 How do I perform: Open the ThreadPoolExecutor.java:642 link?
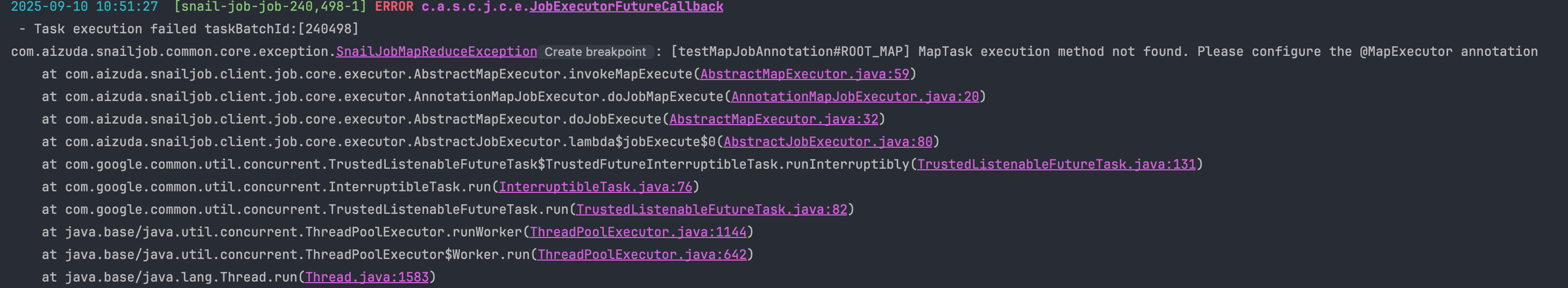click(641, 254)
